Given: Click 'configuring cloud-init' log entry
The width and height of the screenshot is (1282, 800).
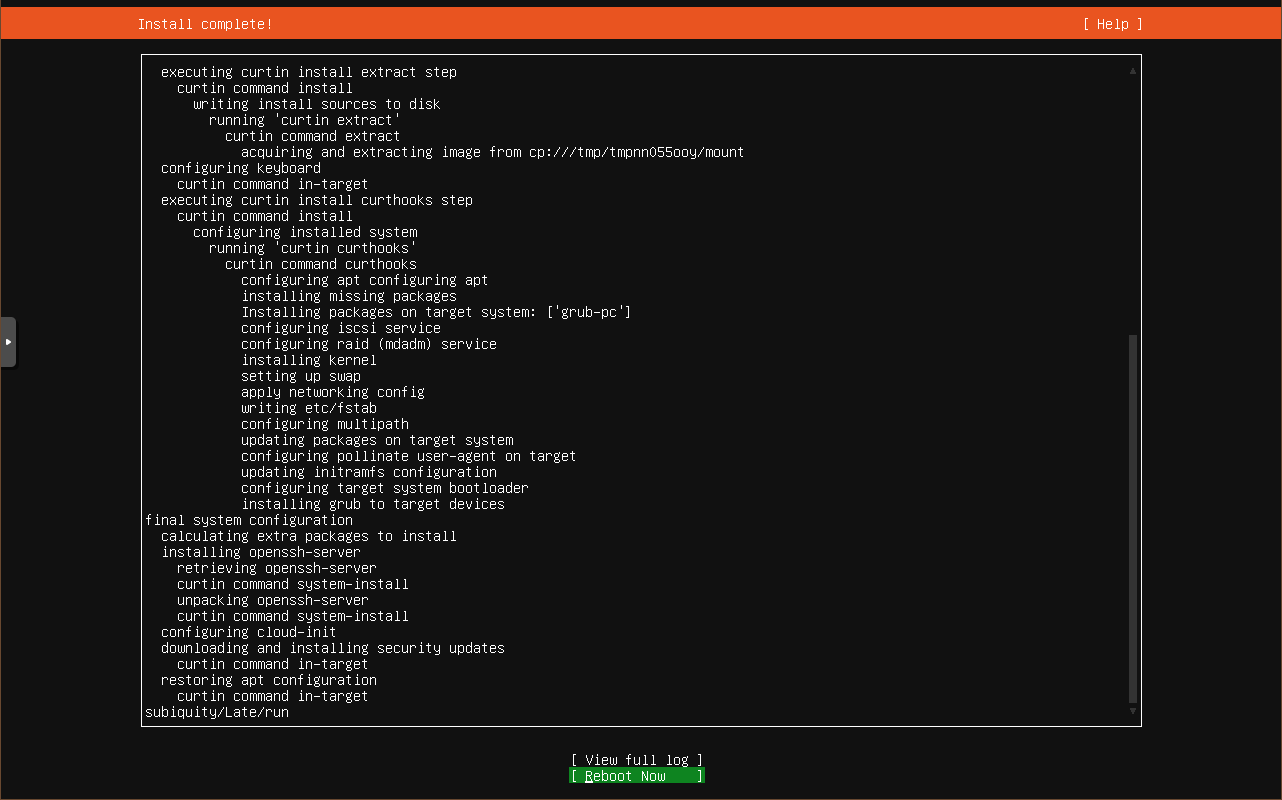Looking at the screenshot, I should coord(249,632).
